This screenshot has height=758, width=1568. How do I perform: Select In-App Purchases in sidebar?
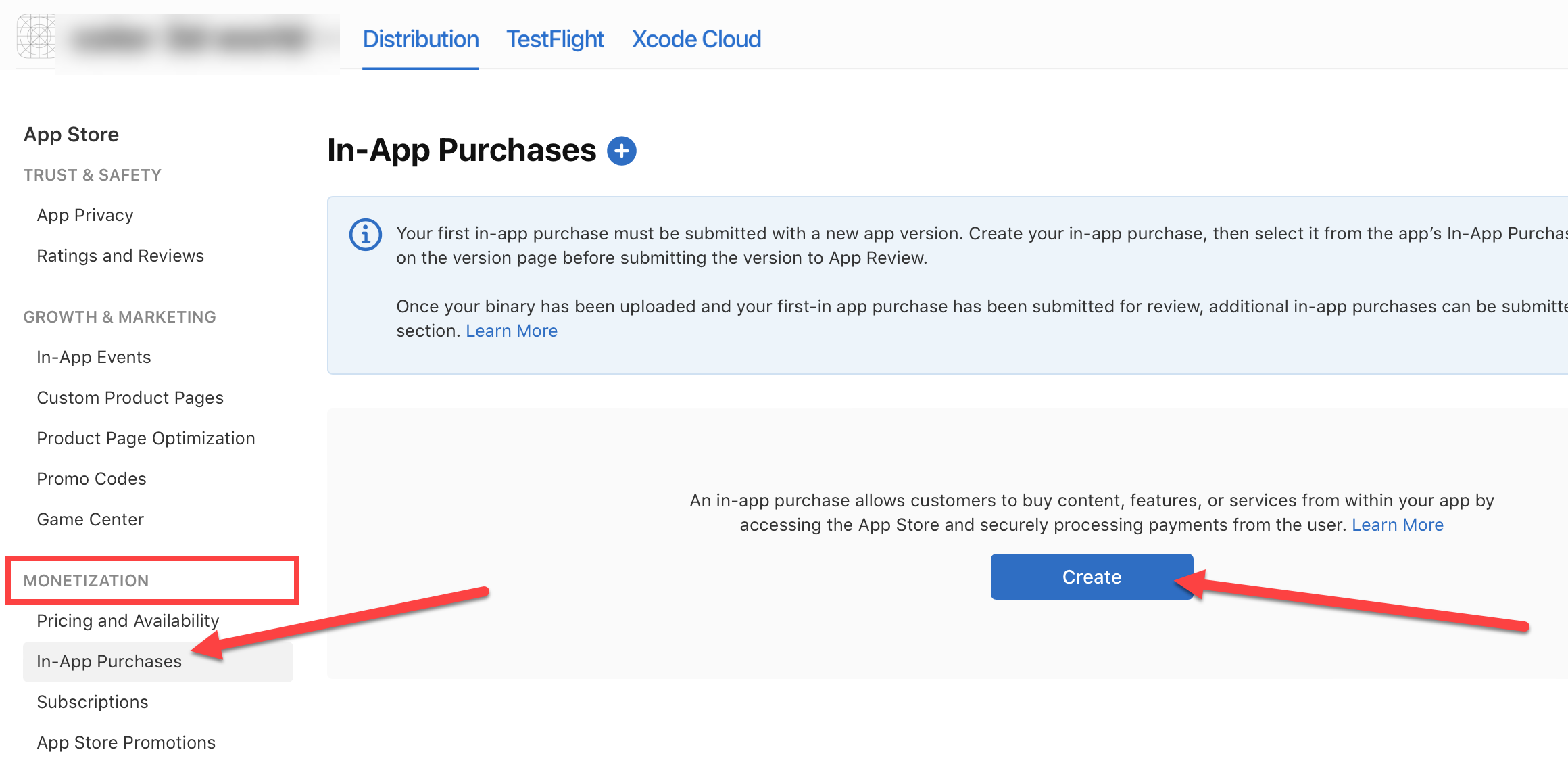[109, 661]
